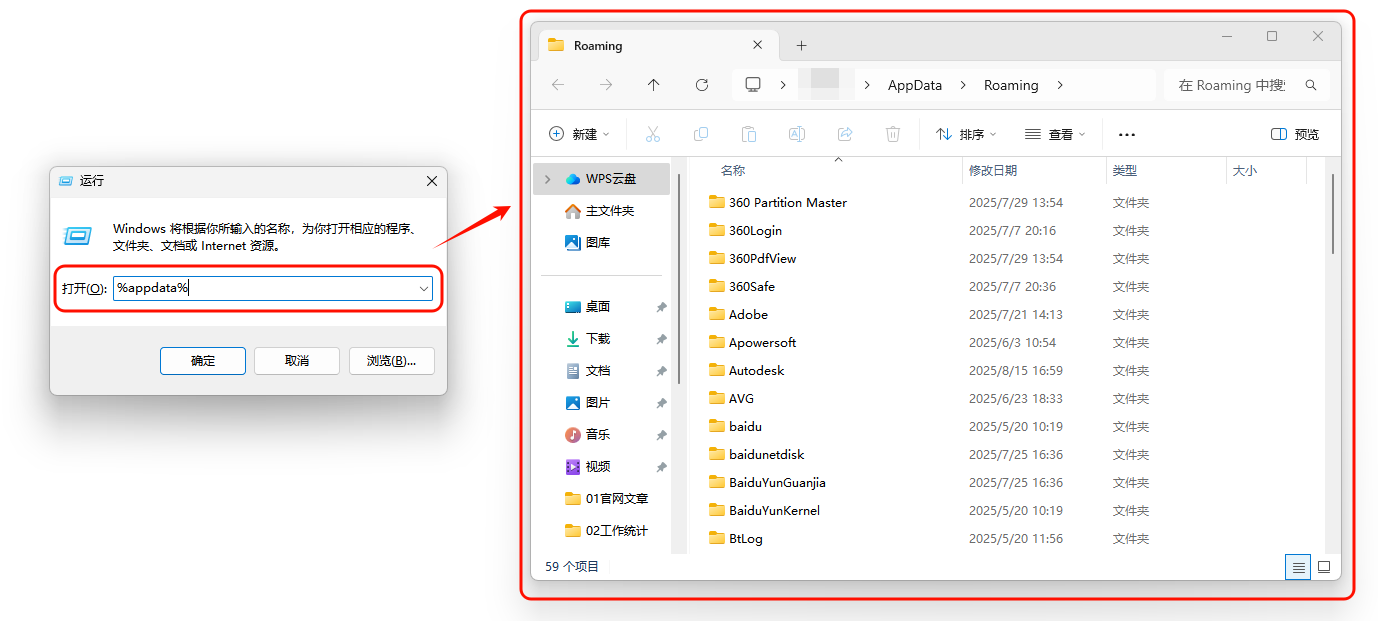Viewport: 1378px width, 621px height.
Task: Open the three-dot more options menu
Action: pyautogui.click(x=1127, y=135)
